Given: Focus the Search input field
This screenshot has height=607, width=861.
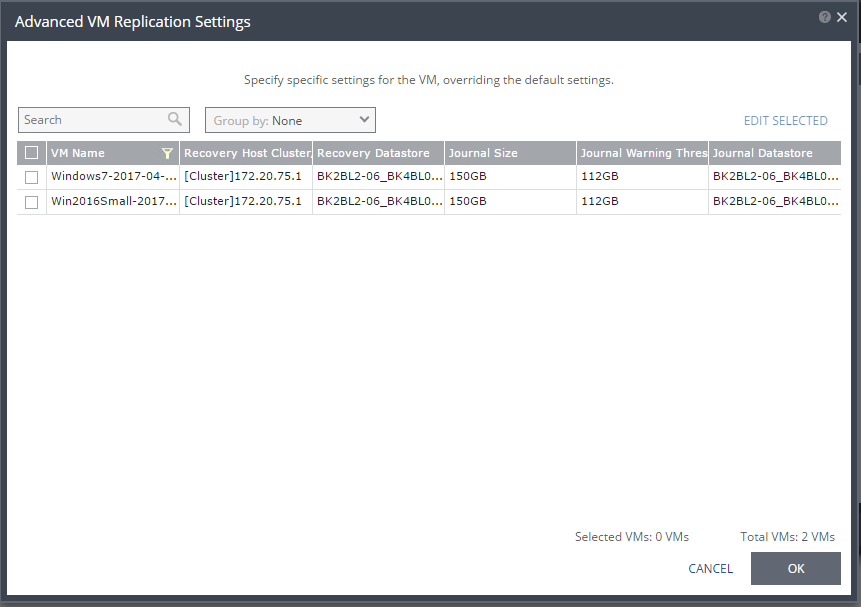Looking at the screenshot, I should pos(104,120).
